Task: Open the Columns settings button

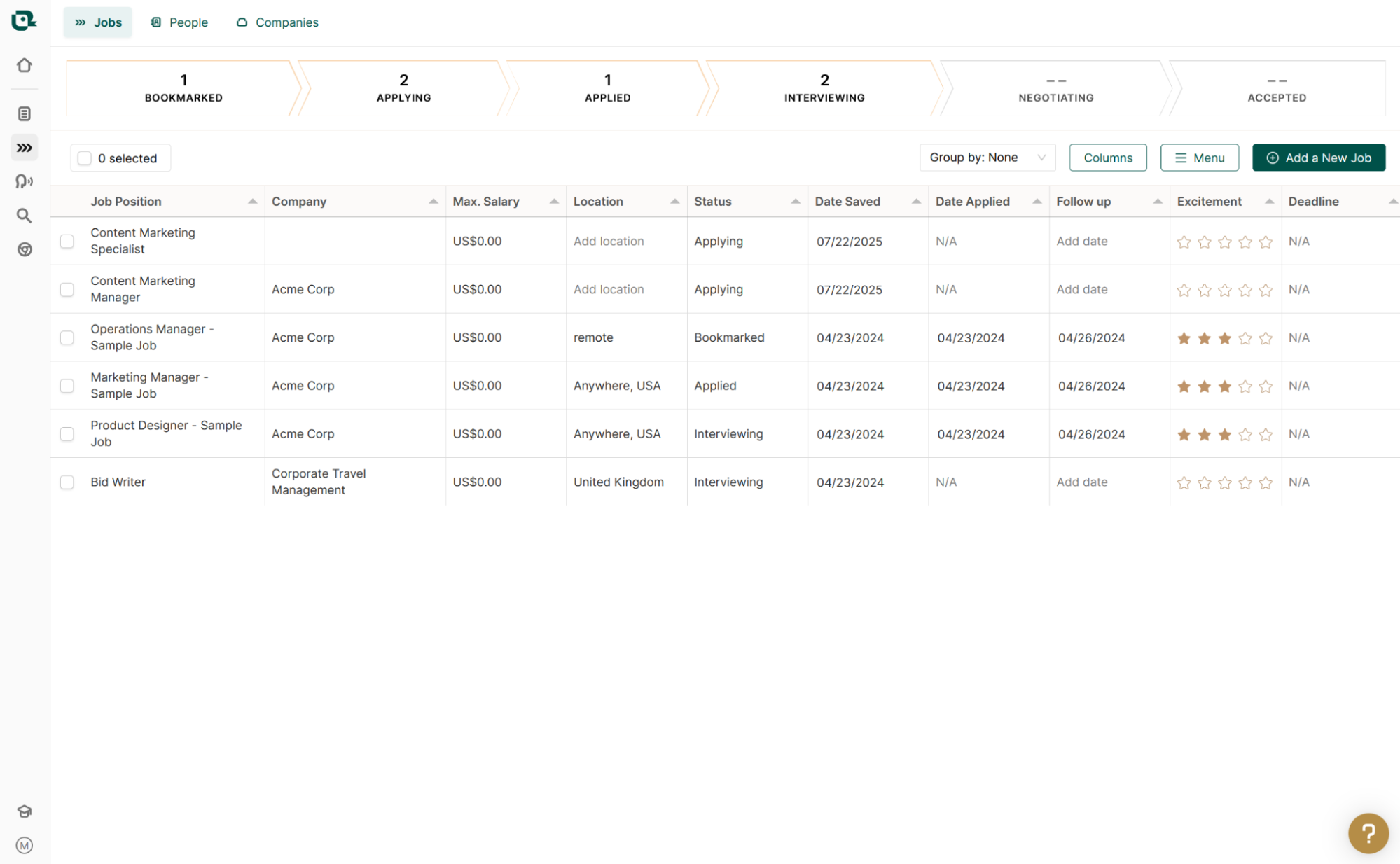Action: click(1108, 158)
